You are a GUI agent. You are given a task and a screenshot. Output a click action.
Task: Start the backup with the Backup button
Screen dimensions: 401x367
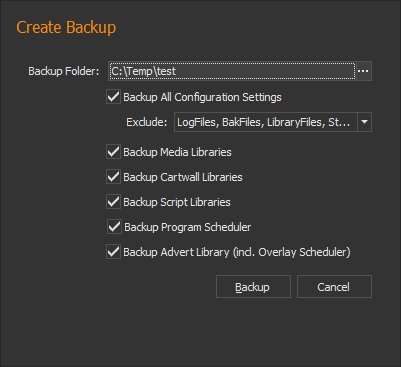tap(253, 287)
